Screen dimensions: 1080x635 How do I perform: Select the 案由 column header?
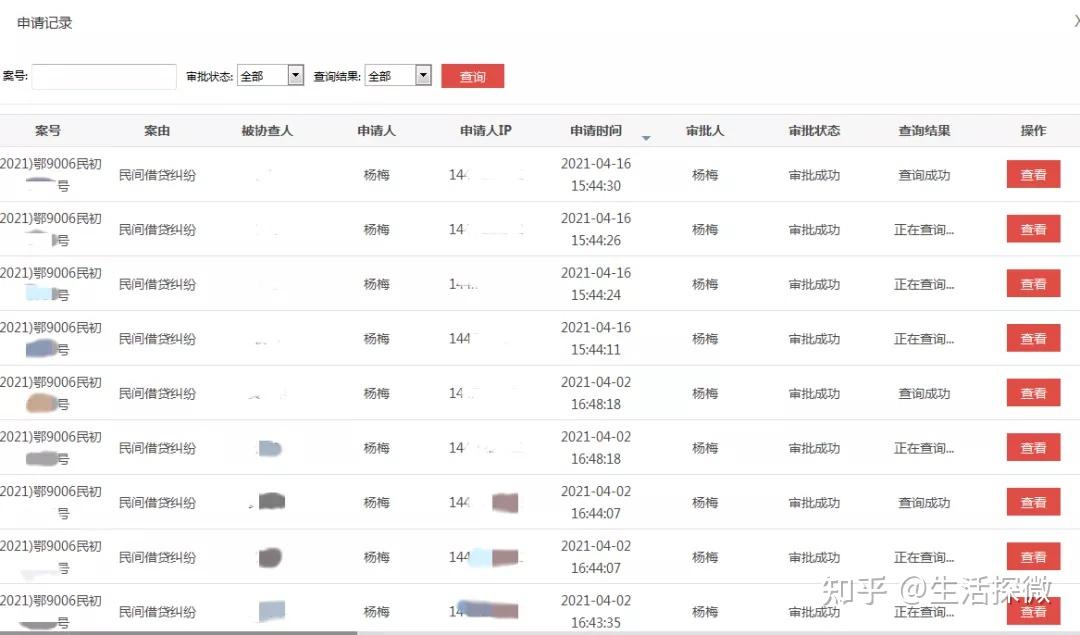click(x=157, y=130)
